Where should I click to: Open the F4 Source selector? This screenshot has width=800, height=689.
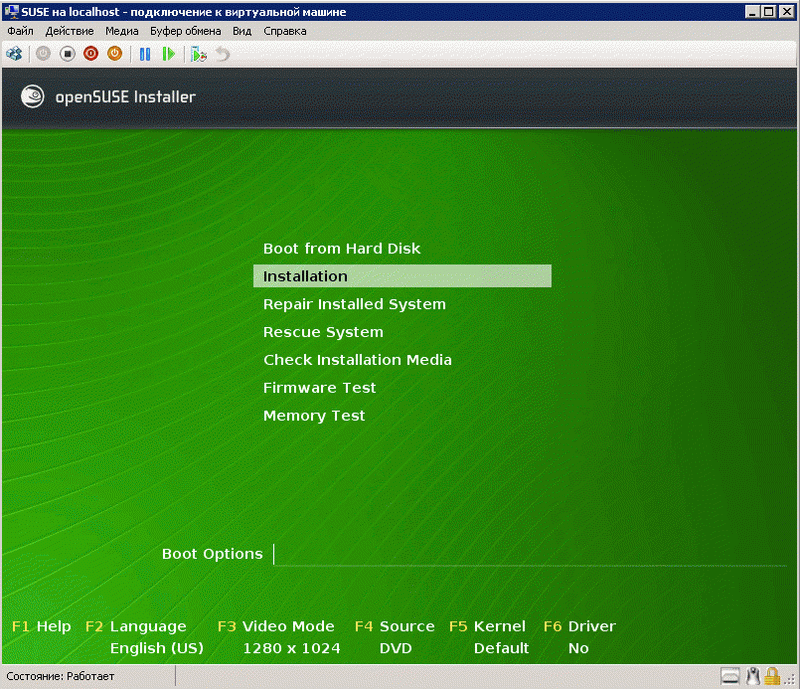point(395,626)
